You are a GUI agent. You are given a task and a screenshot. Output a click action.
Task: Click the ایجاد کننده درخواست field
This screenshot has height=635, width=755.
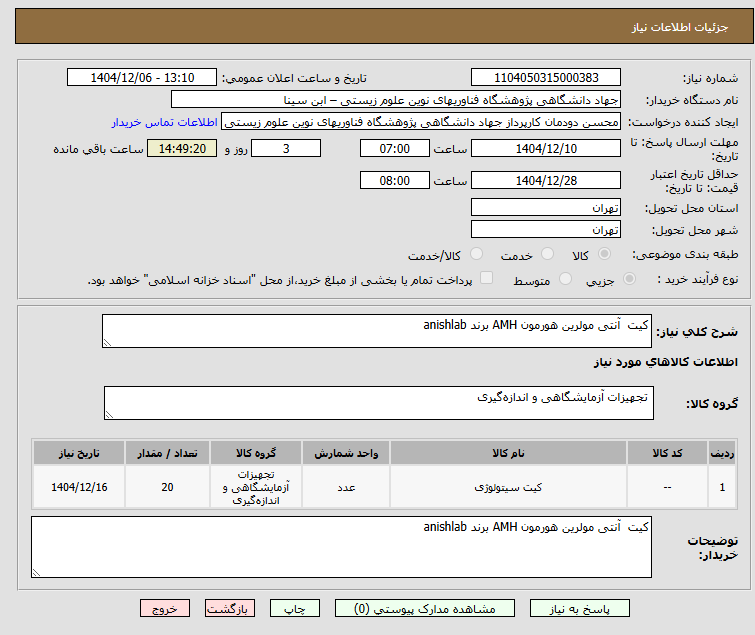click(421, 122)
